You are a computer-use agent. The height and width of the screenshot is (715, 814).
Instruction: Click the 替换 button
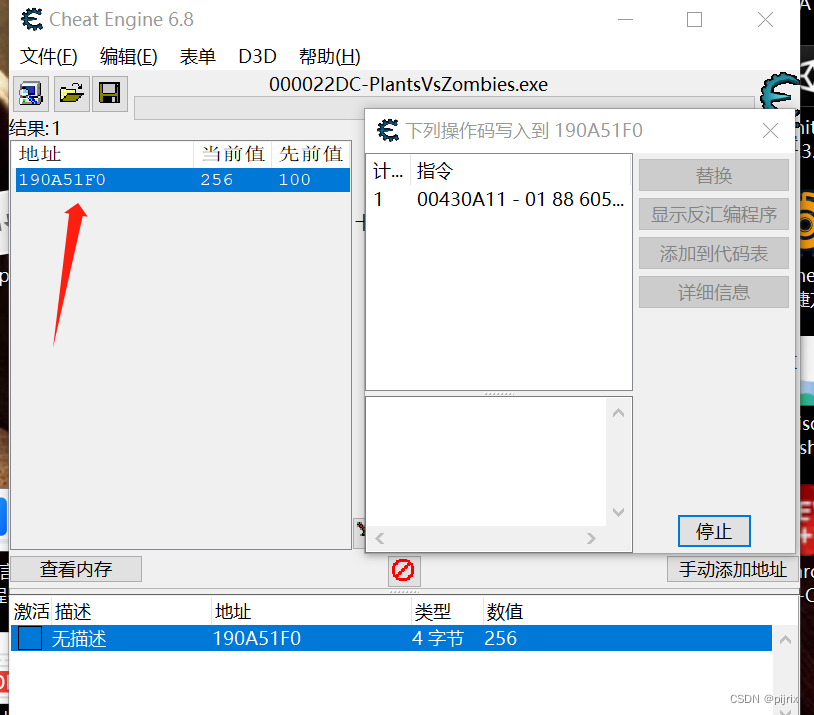(714, 176)
